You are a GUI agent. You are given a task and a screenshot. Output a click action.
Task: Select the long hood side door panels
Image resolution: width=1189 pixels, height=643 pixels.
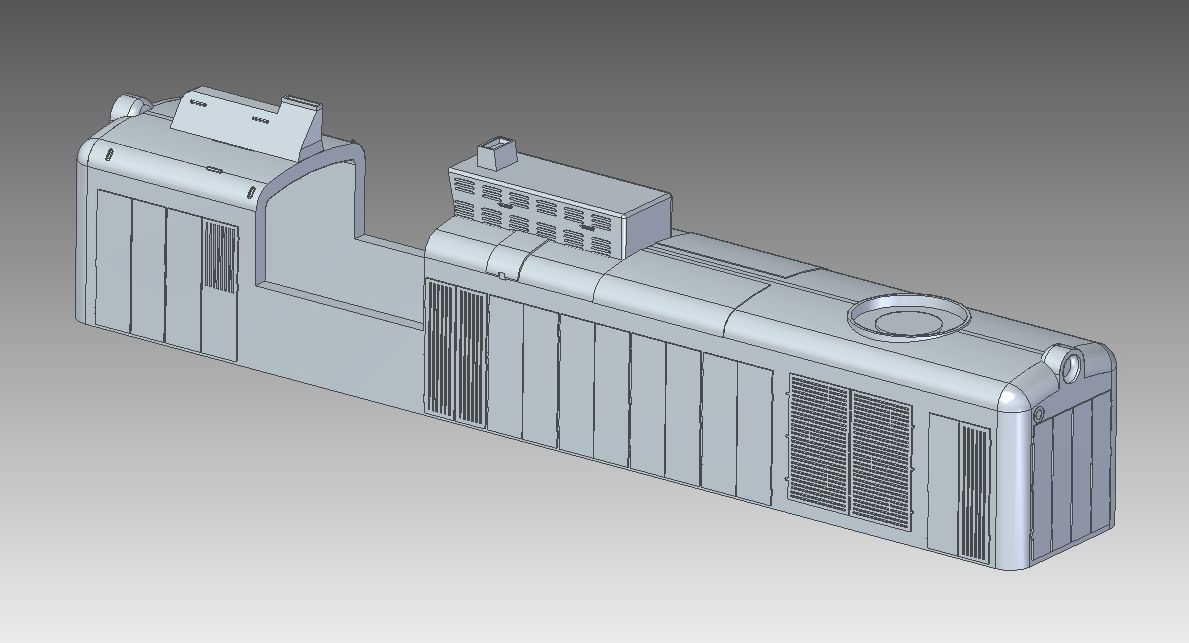(630, 400)
